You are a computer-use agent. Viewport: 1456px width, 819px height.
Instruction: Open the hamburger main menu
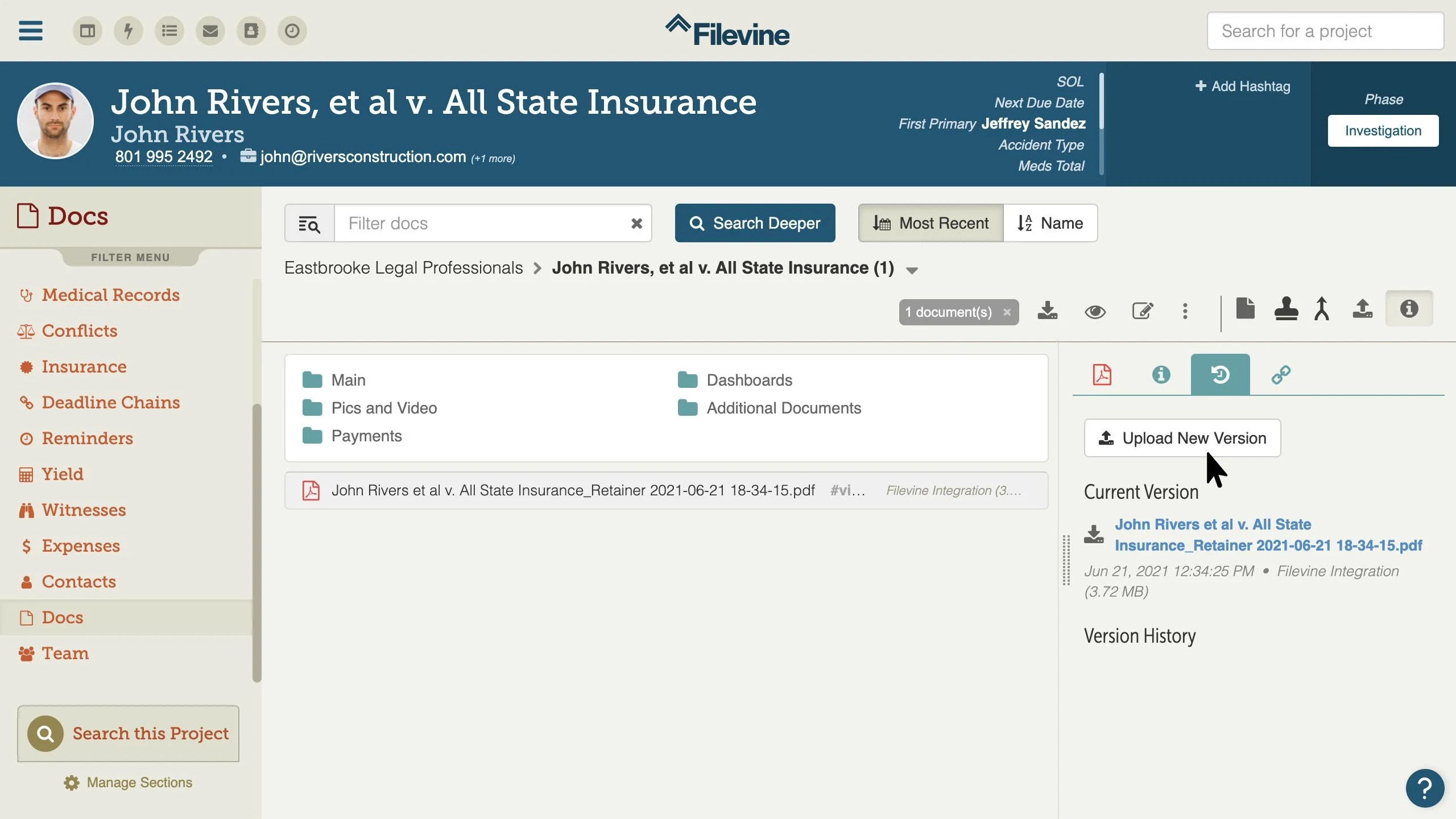tap(31, 31)
